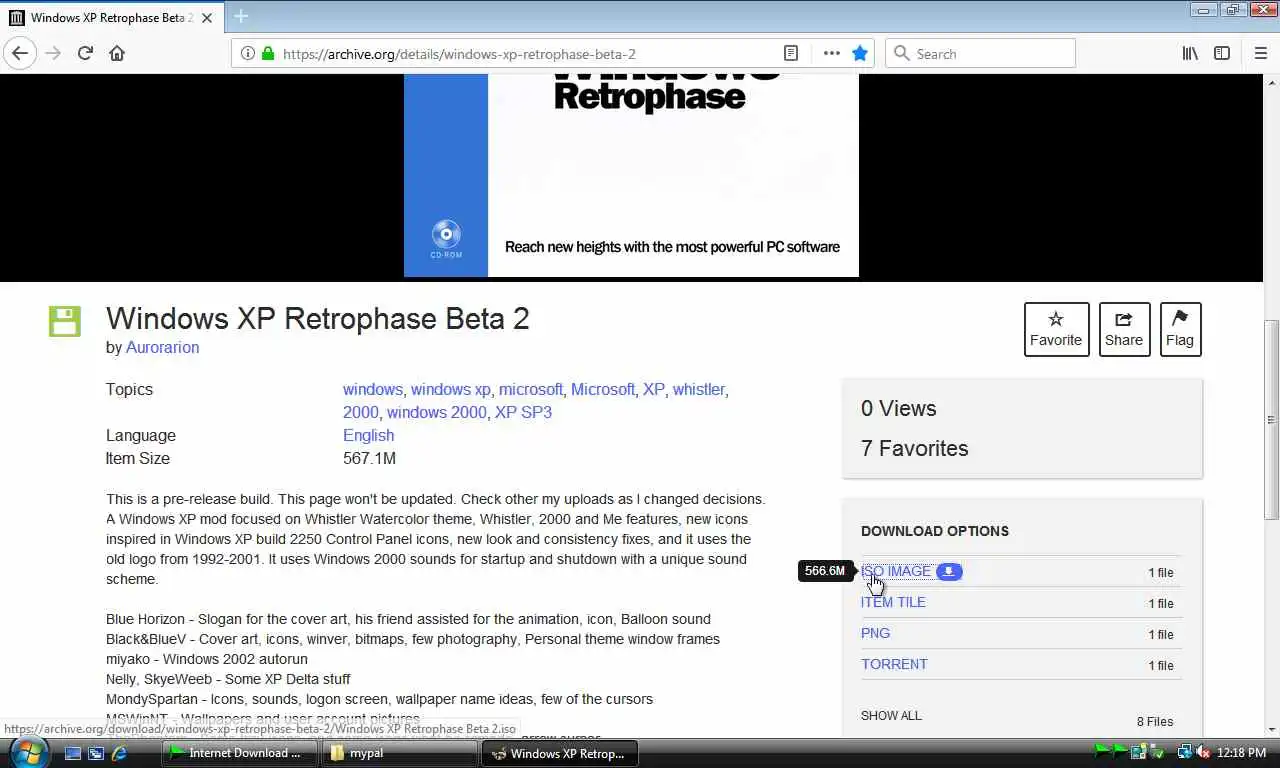Screen dimensions: 1280x768
Task: Show site information icon in address bar
Action: [248, 54]
